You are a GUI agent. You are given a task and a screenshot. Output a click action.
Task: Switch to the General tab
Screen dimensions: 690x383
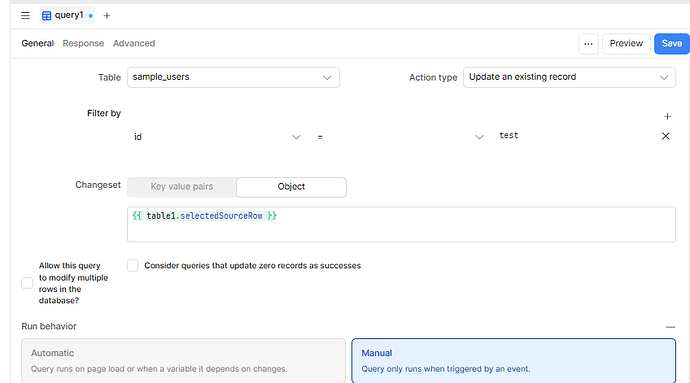38,43
